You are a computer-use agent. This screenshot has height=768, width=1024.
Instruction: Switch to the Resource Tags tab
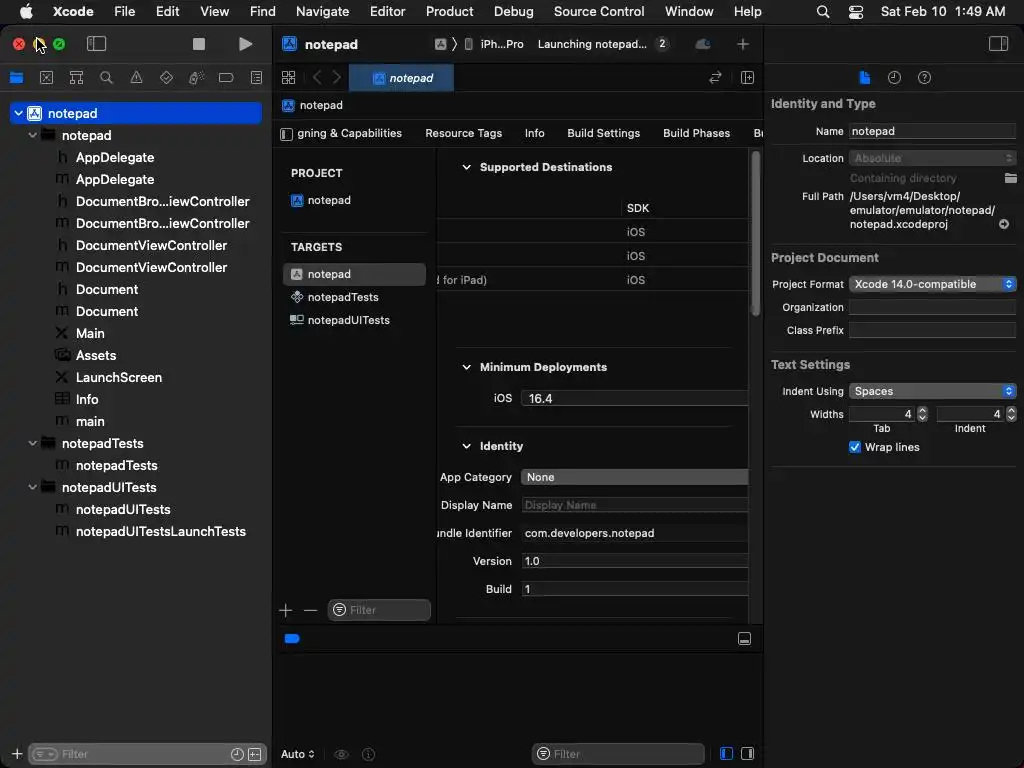tap(464, 133)
